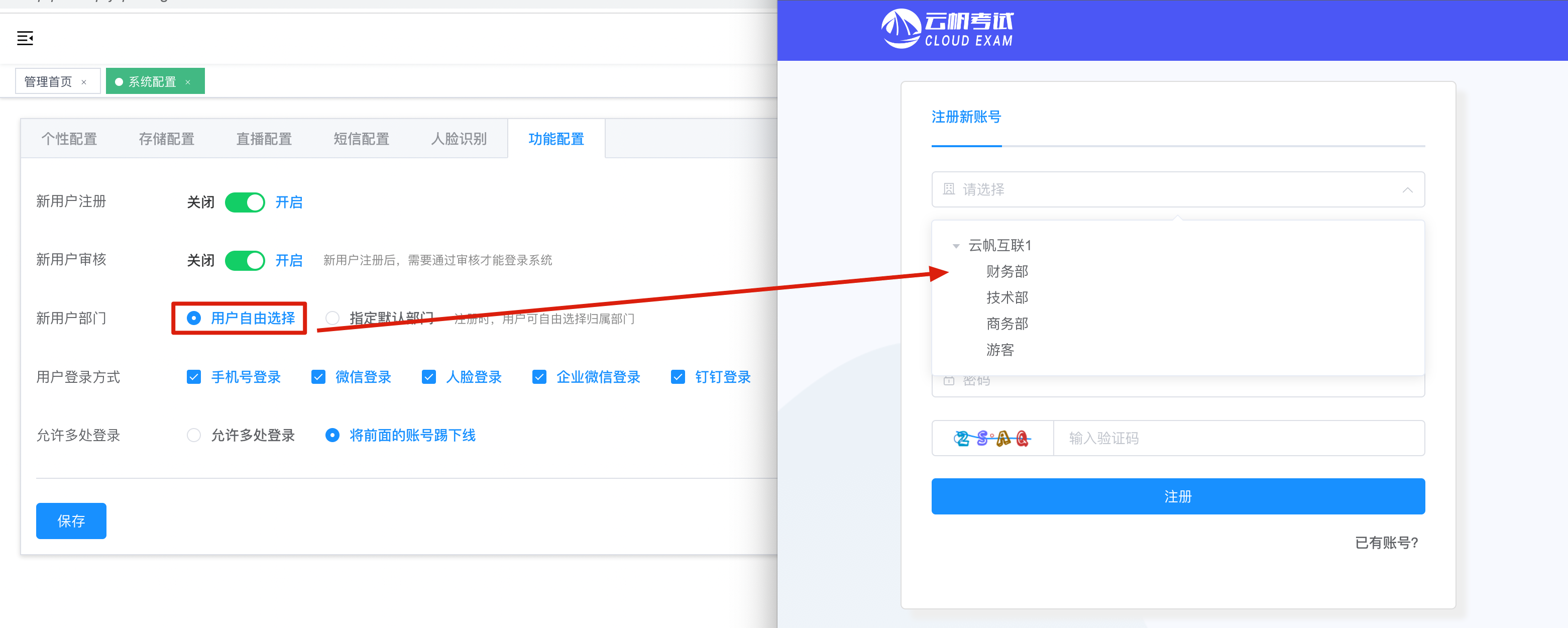Refresh the captcha image
Image resolution: width=1568 pixels, height=628 pixels.
(992, 438)
